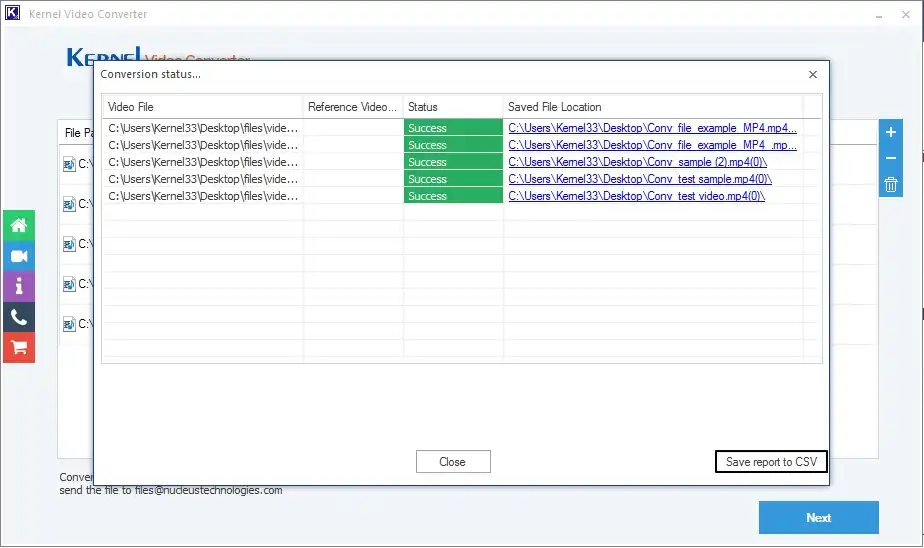Click third file icon in background file list
This screenshot has width=924, height=548.
coord(69,244)
